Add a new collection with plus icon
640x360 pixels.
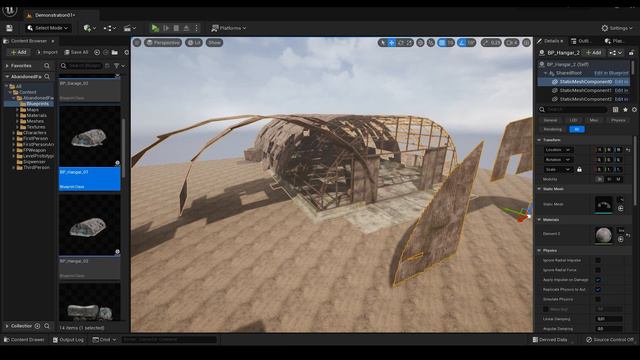(38, 326)
